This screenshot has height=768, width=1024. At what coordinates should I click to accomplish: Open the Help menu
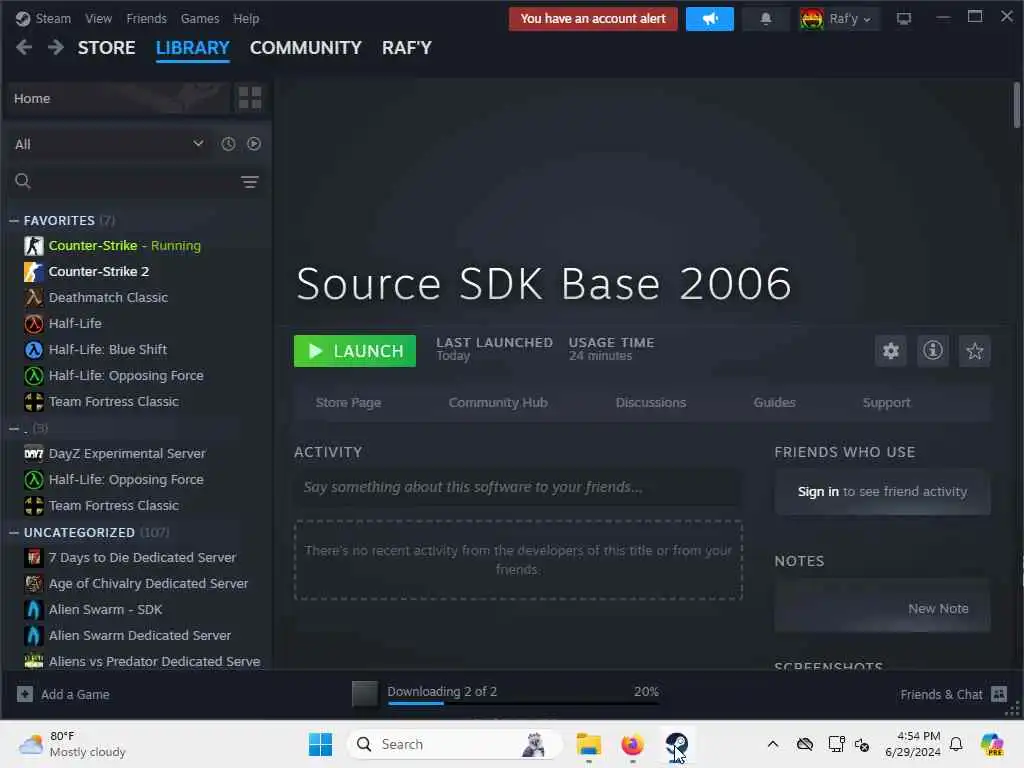click(246, 19)
